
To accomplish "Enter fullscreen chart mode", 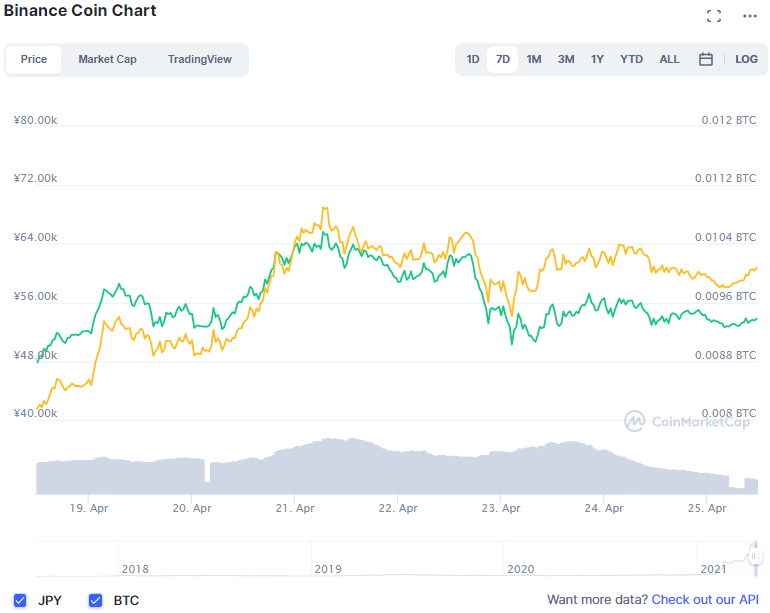I will click(x=714, y=16).
